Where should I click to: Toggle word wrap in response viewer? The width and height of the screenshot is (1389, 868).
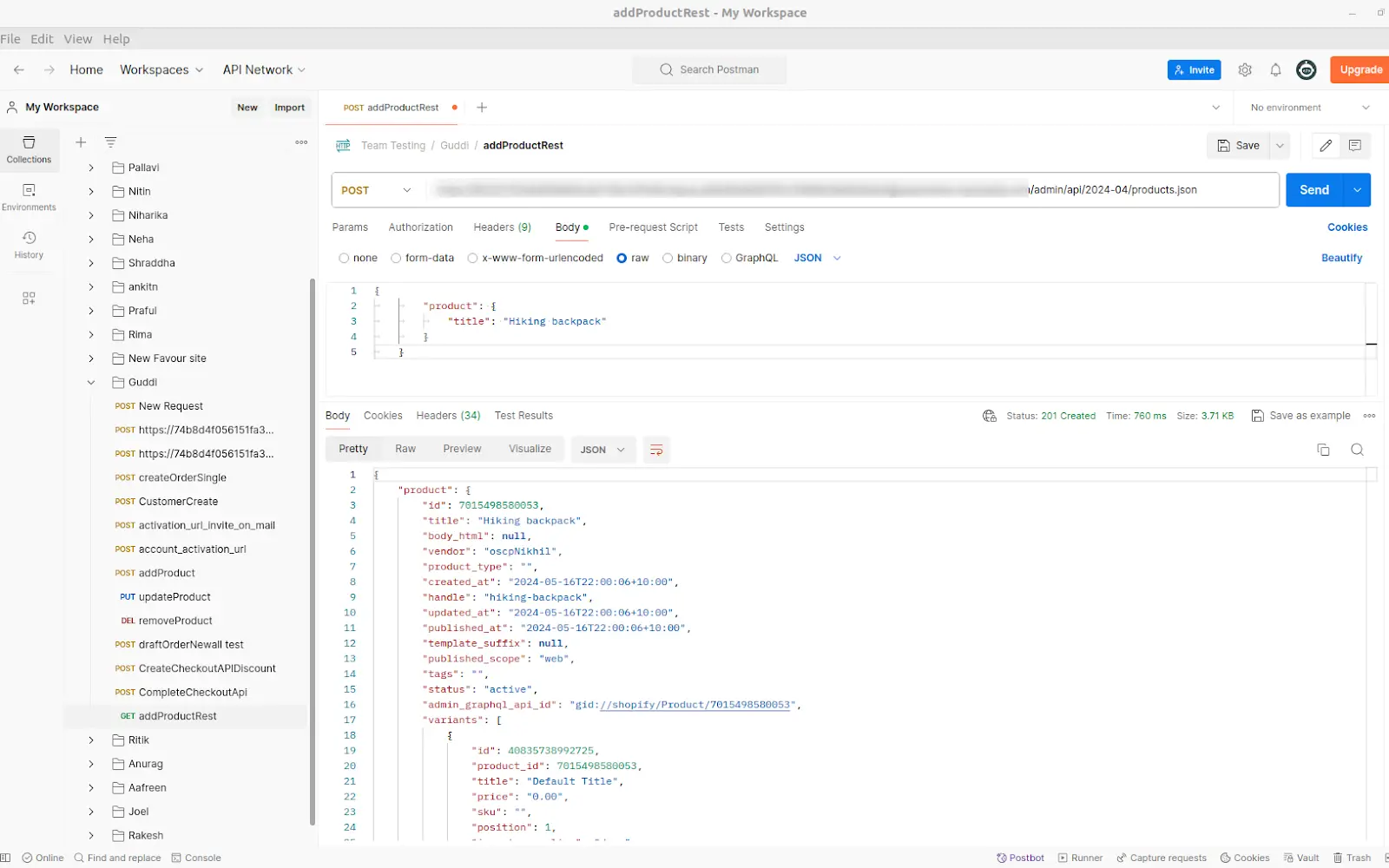point(656,450)
